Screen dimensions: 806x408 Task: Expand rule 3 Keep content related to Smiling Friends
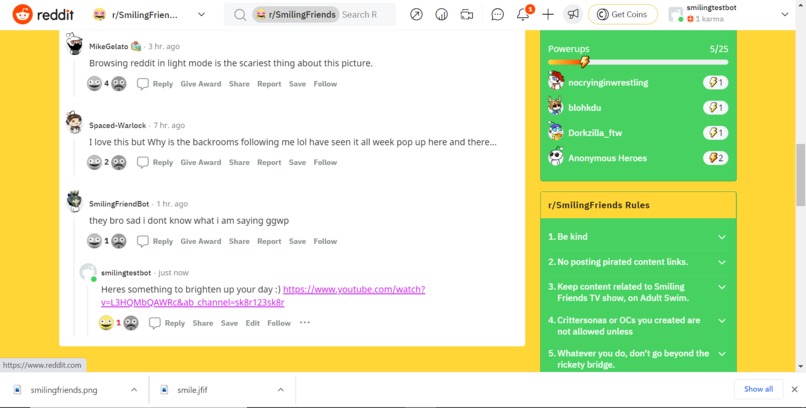722,287
